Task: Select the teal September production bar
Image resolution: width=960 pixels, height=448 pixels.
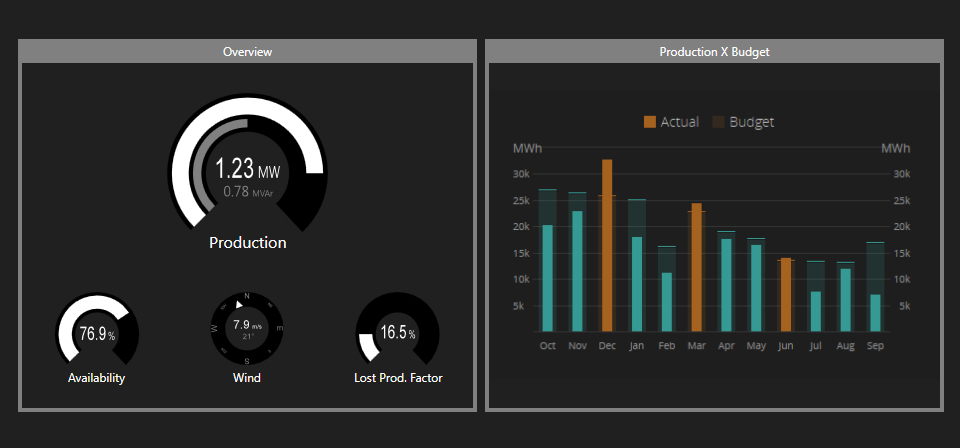Action: pyautogui.click(x=876, y=313)
